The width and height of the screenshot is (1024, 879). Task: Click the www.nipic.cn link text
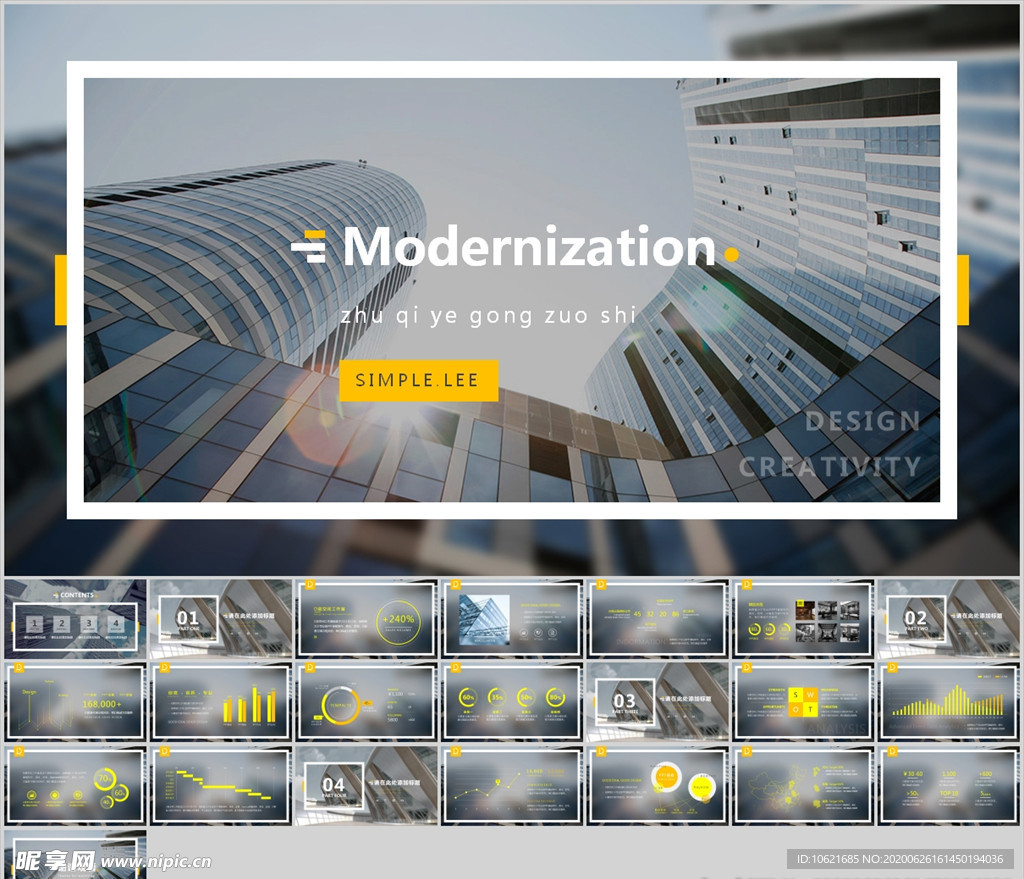(156, 861)
